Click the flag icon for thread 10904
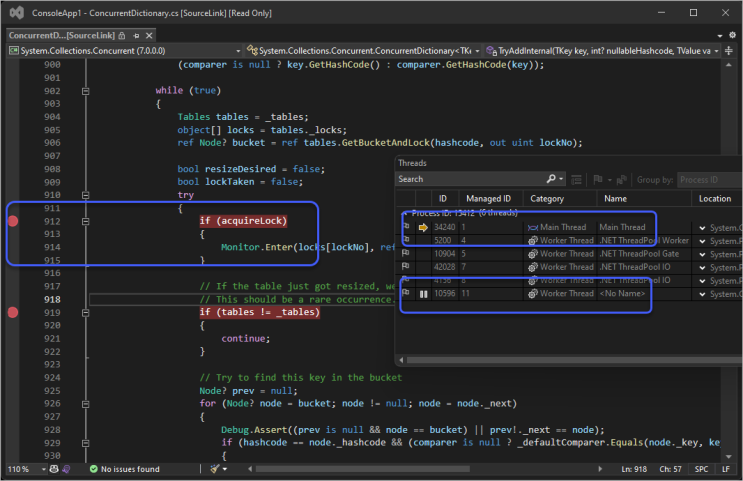Image resolution: width=743 pixels, height=481 pixels. pos(406,254)
